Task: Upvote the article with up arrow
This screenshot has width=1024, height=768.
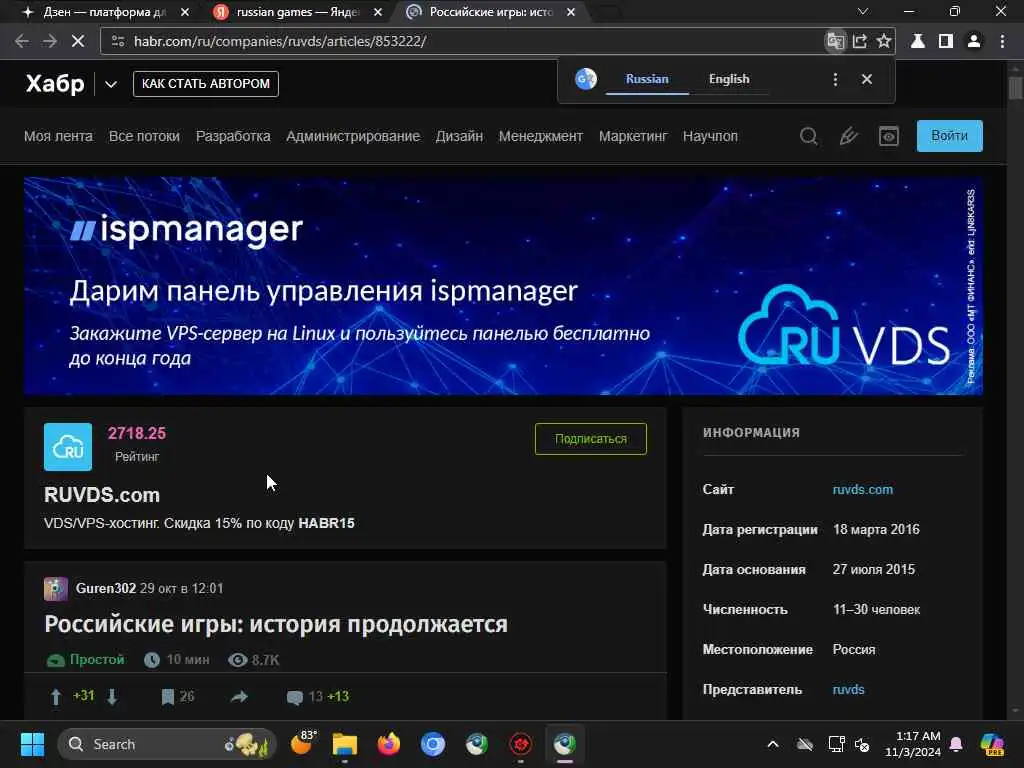Action: point(56,697)
